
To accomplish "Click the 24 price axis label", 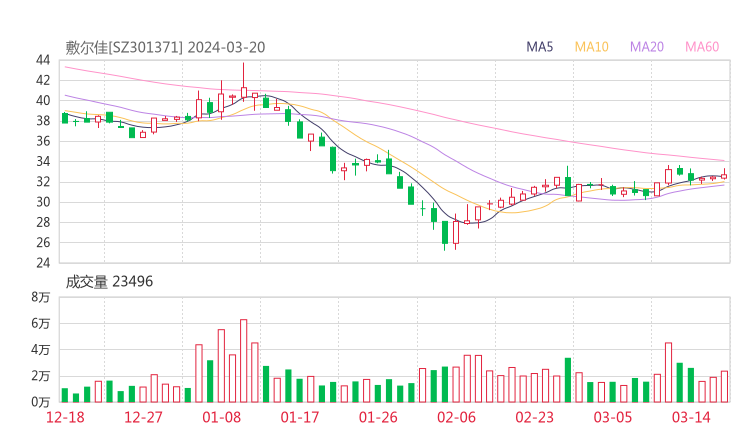I will pyautogui.click(x=43, y=262).
